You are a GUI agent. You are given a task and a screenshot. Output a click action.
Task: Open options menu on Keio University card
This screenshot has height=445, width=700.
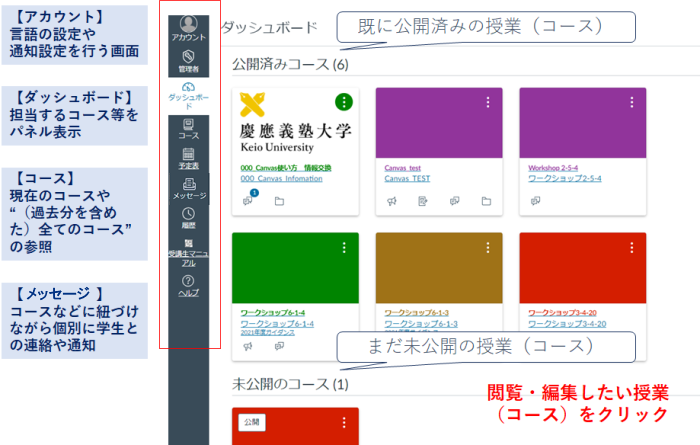click(344, 102)
